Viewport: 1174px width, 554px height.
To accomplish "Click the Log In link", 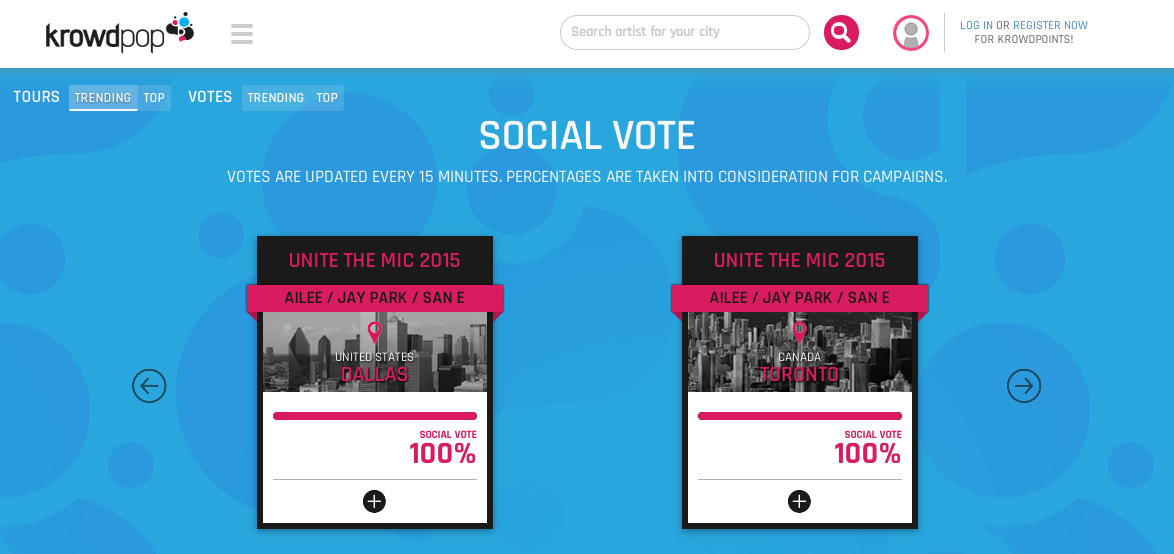I will click(976, 26).
